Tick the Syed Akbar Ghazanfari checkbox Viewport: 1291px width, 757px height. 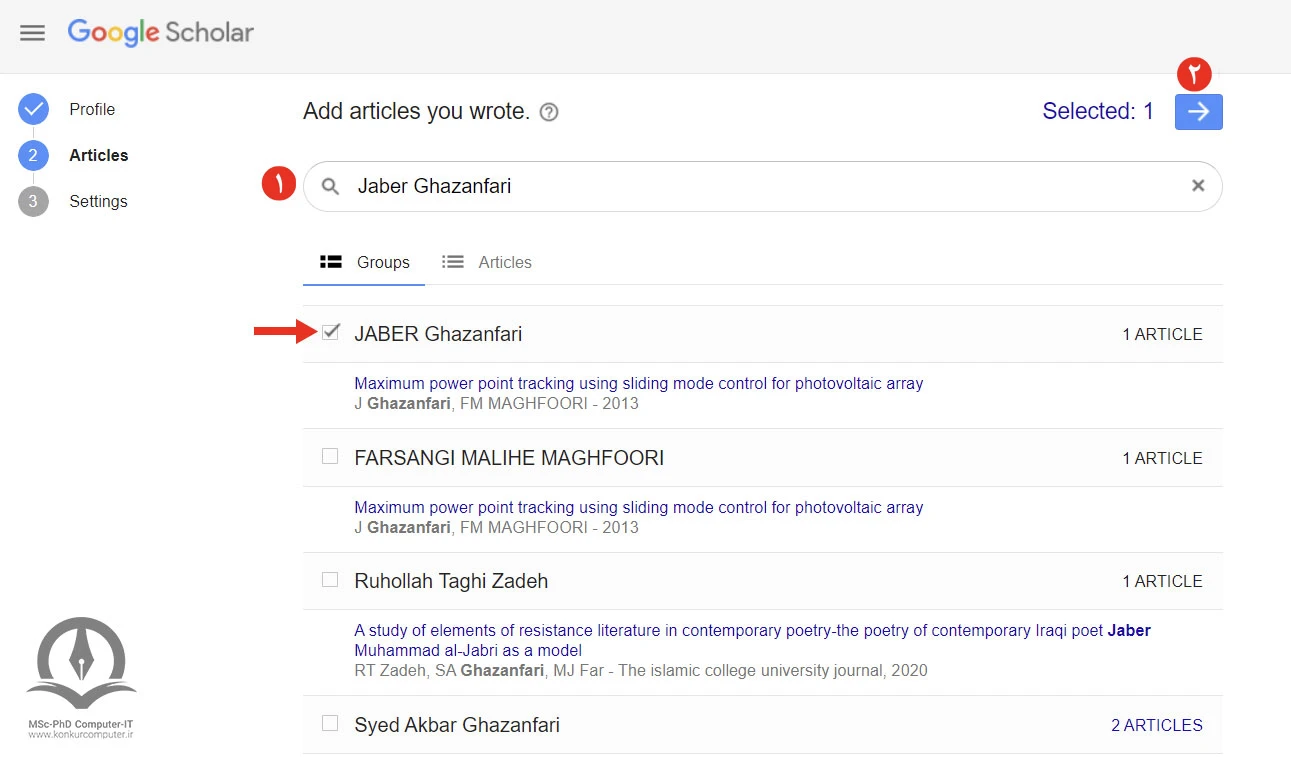330,724
